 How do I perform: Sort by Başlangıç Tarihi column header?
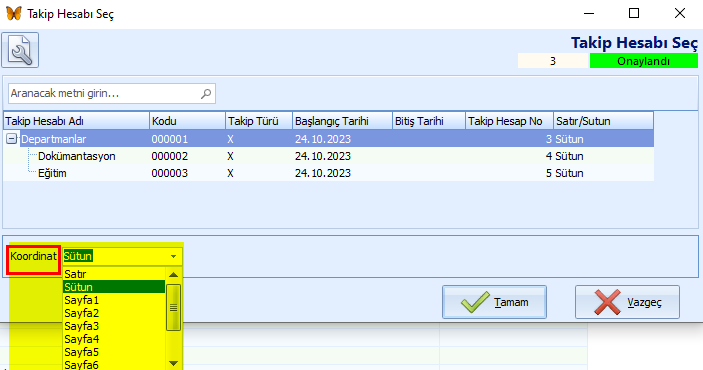(x=343, y=121)
